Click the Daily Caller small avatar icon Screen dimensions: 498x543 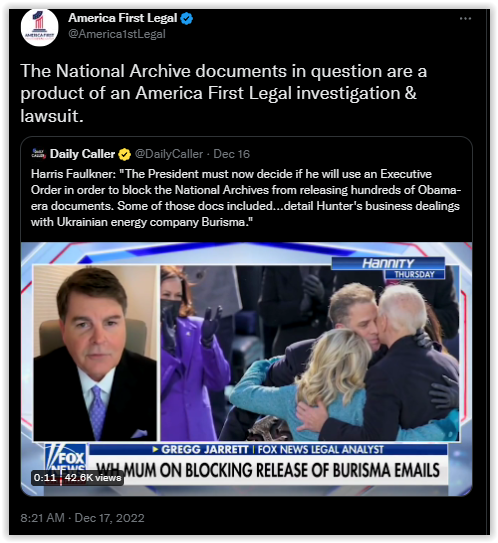tap(38, 154)
